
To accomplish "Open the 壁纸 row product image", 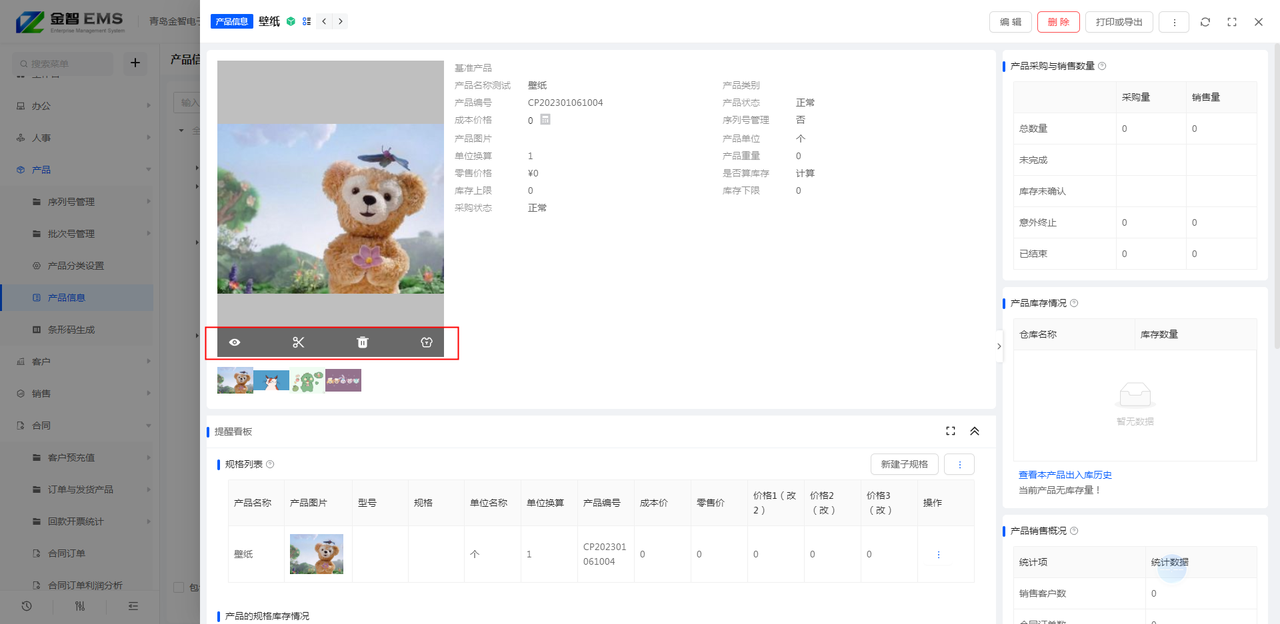I will [x=316, y=554].
